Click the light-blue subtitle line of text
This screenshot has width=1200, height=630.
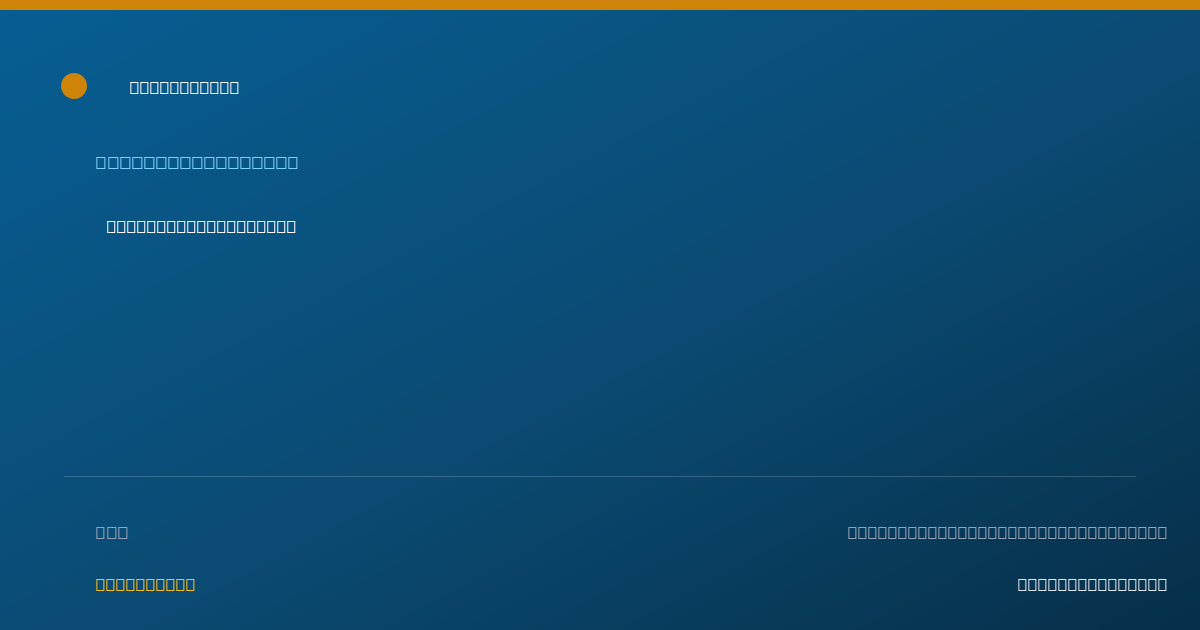pos(197,162)
